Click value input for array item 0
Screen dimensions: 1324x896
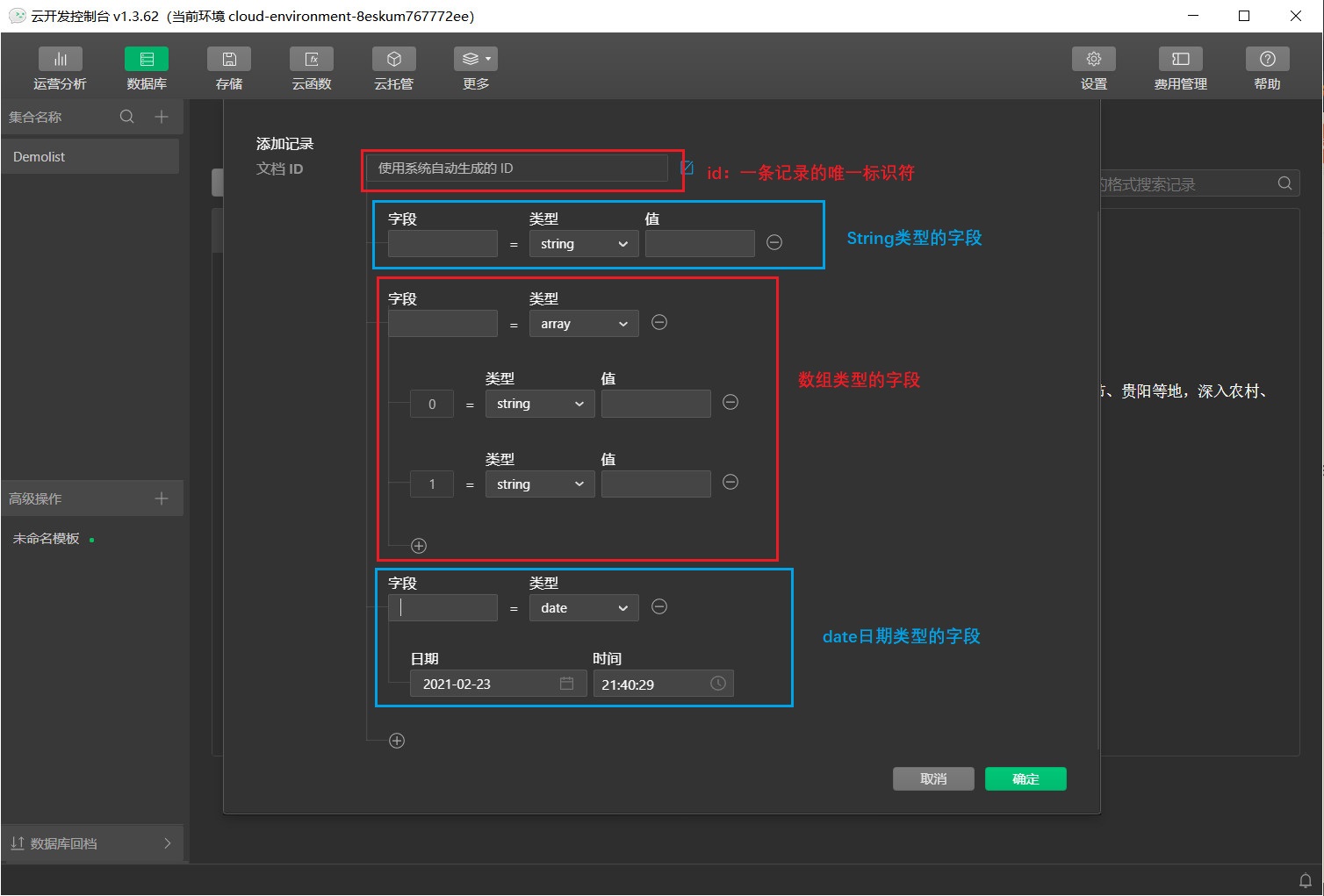656,404
